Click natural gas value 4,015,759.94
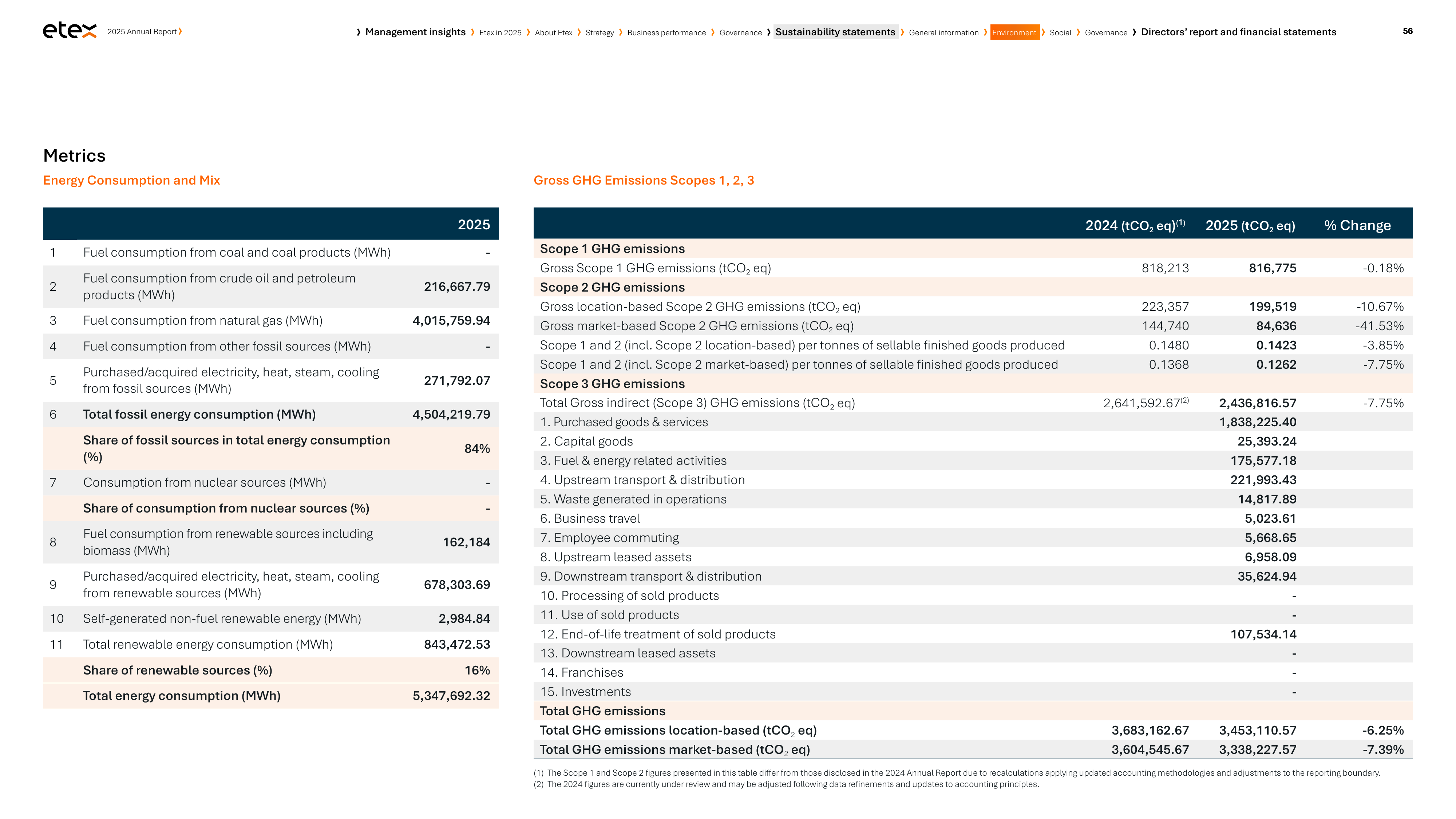Image resolution: width=1456 pixels, height=819 pixels. point(451,320)
